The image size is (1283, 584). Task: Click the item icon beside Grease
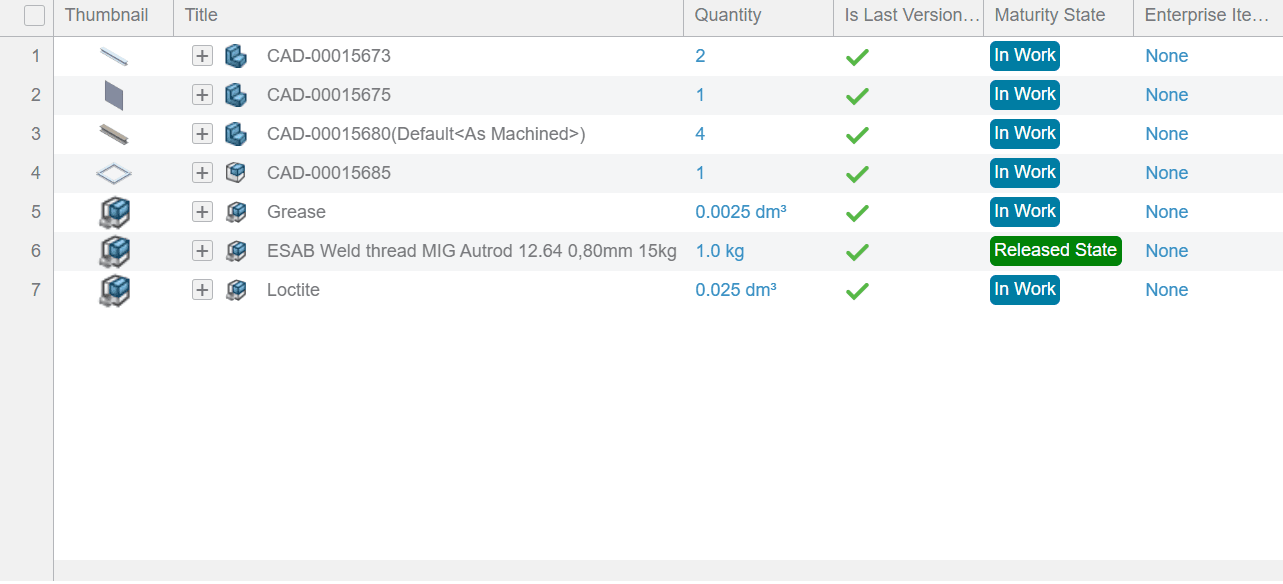tap(236, 212)
